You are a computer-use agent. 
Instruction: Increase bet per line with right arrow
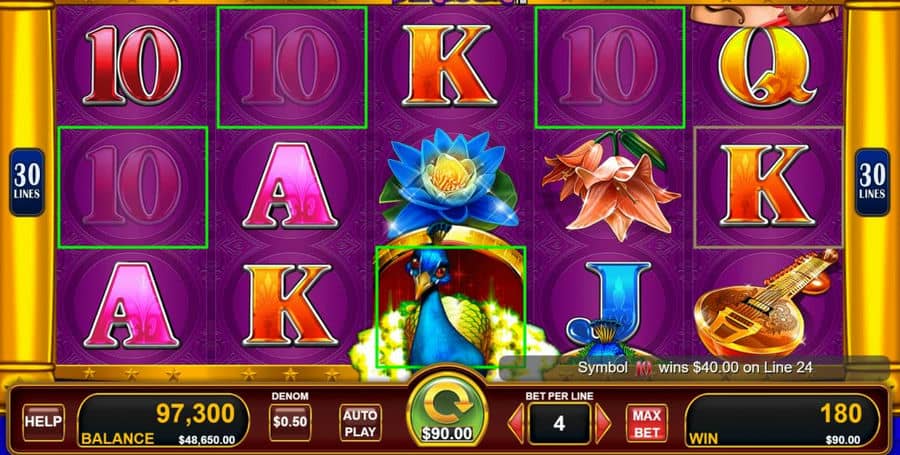(x=603, y=423)
